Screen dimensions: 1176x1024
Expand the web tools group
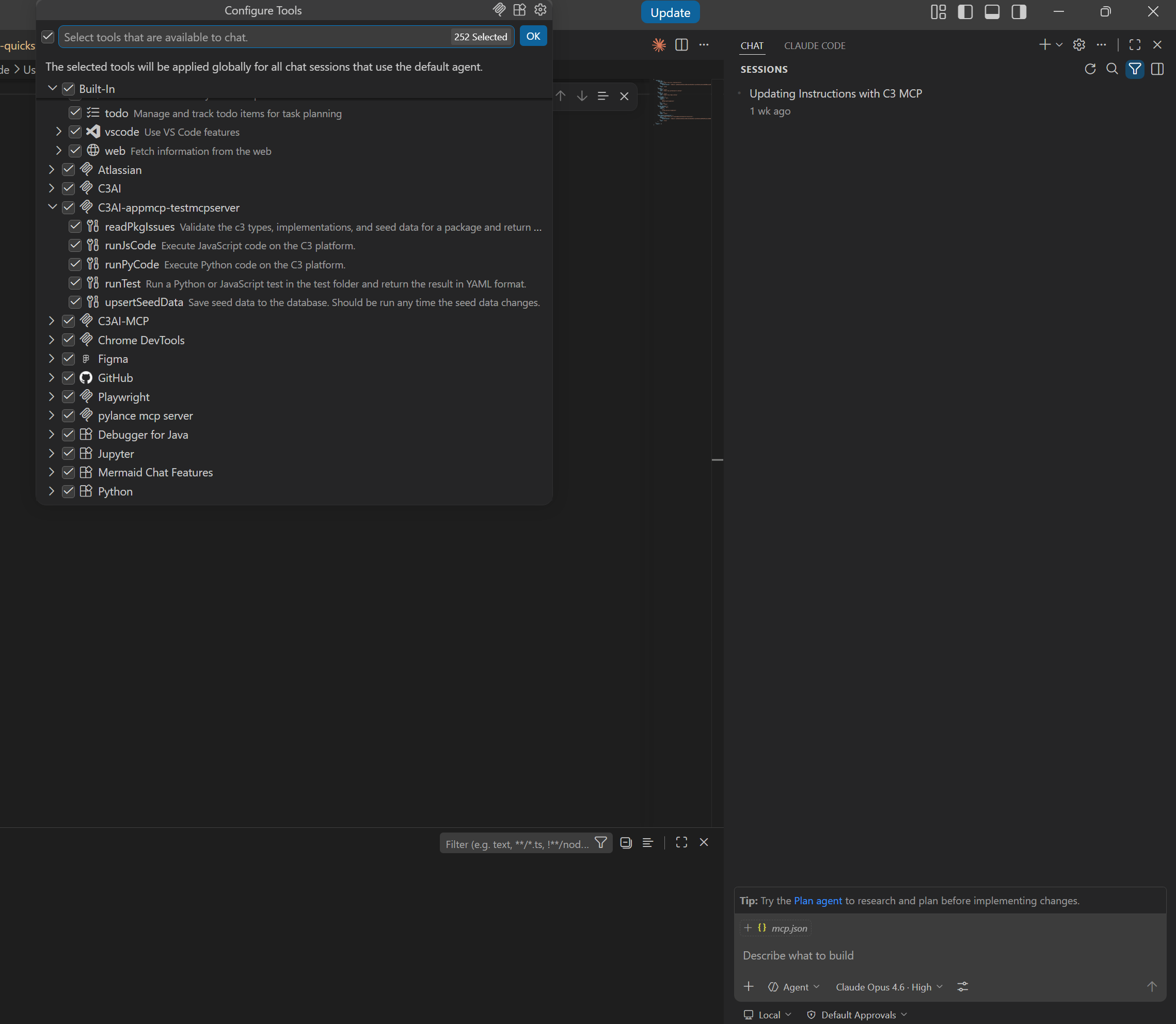tap(59, 151)
